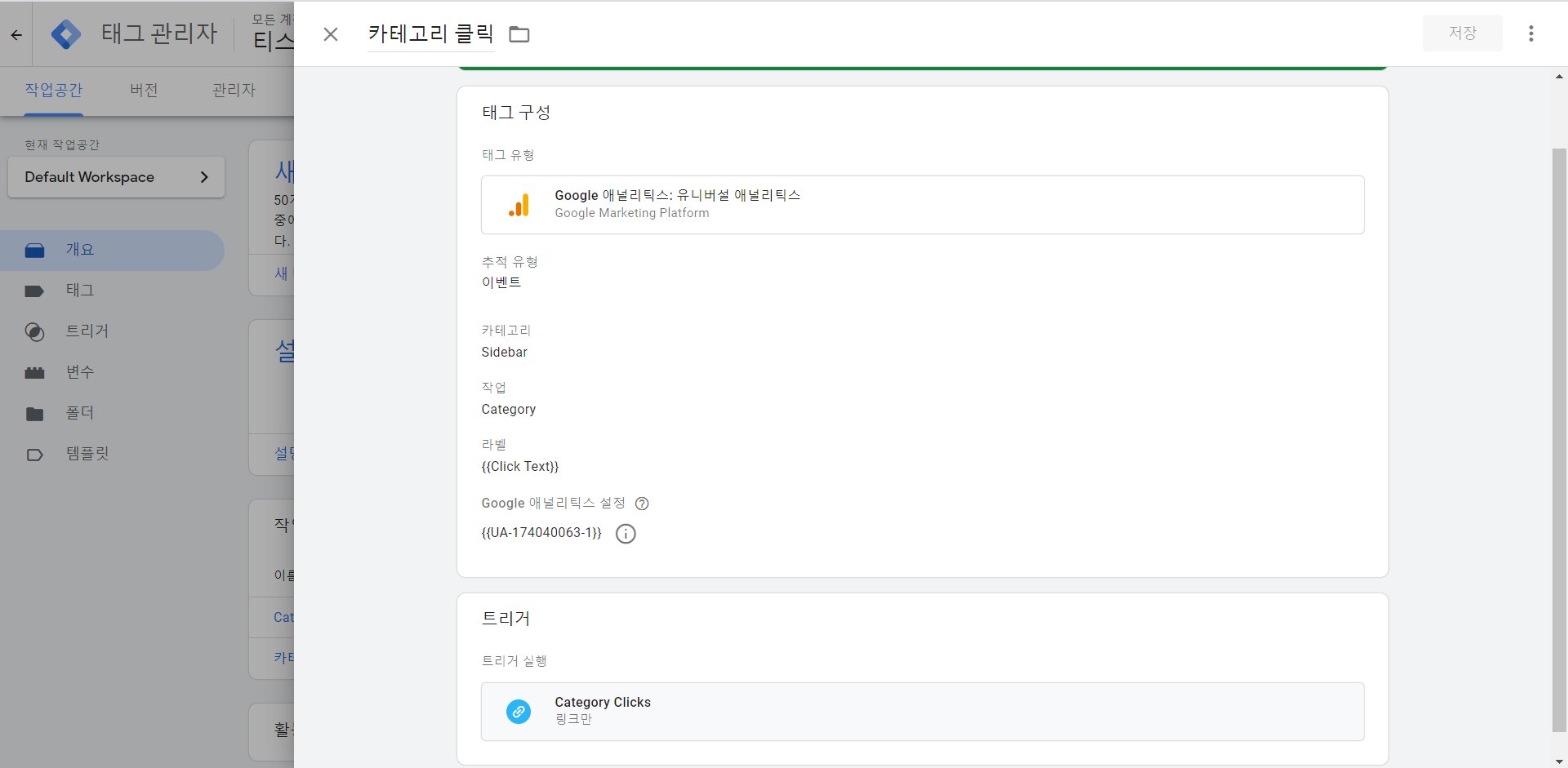
Task: Click the Default Workspace chevron arrow
Action: [204, 177]
